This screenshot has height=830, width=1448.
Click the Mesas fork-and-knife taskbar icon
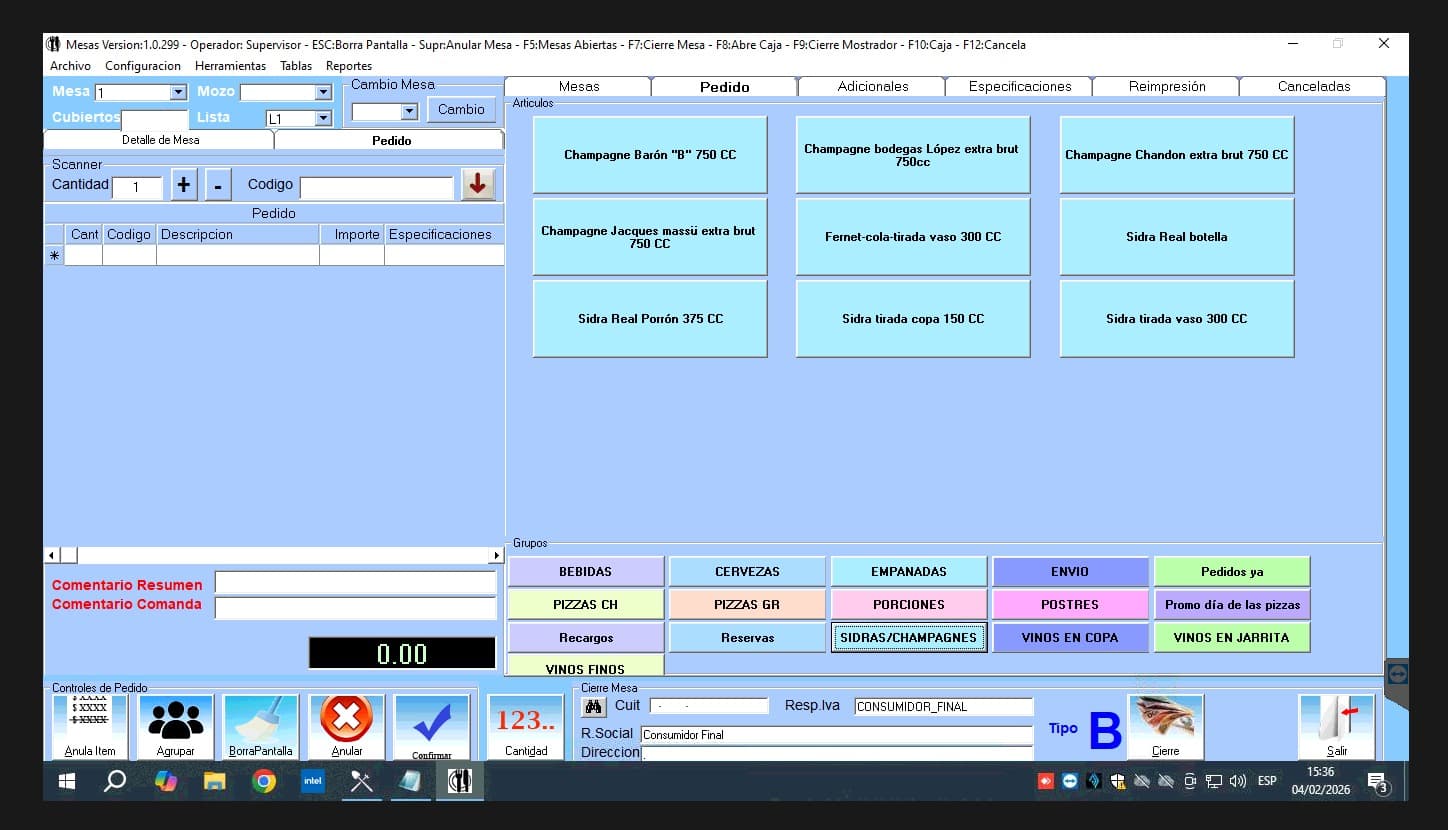point(460,781)
